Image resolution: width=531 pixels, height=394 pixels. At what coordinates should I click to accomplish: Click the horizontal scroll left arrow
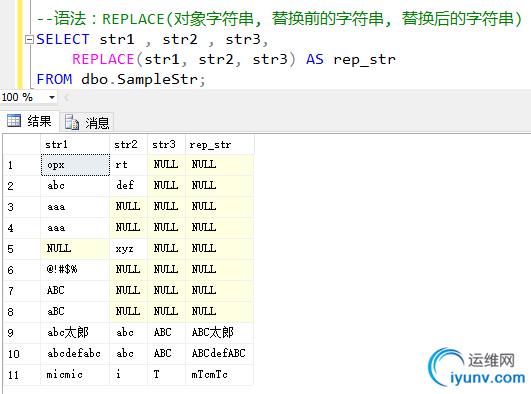[x=67, y=98]
